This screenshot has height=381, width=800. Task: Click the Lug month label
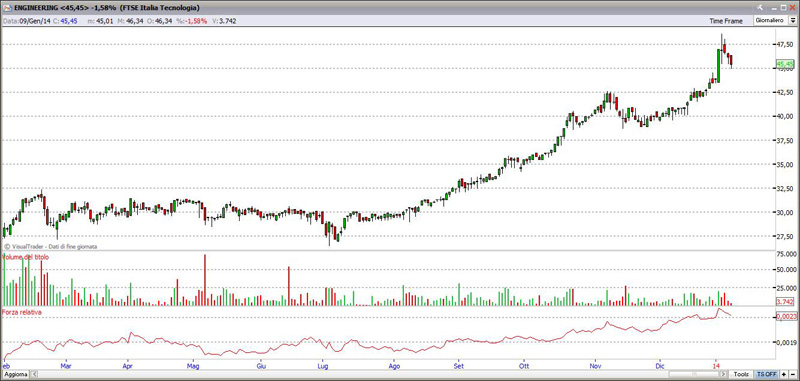322,366
